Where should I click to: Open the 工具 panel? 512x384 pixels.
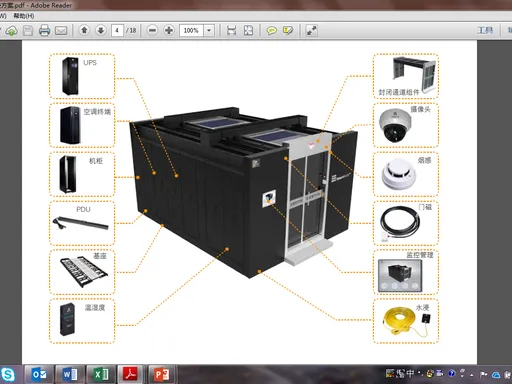(485, 31)
